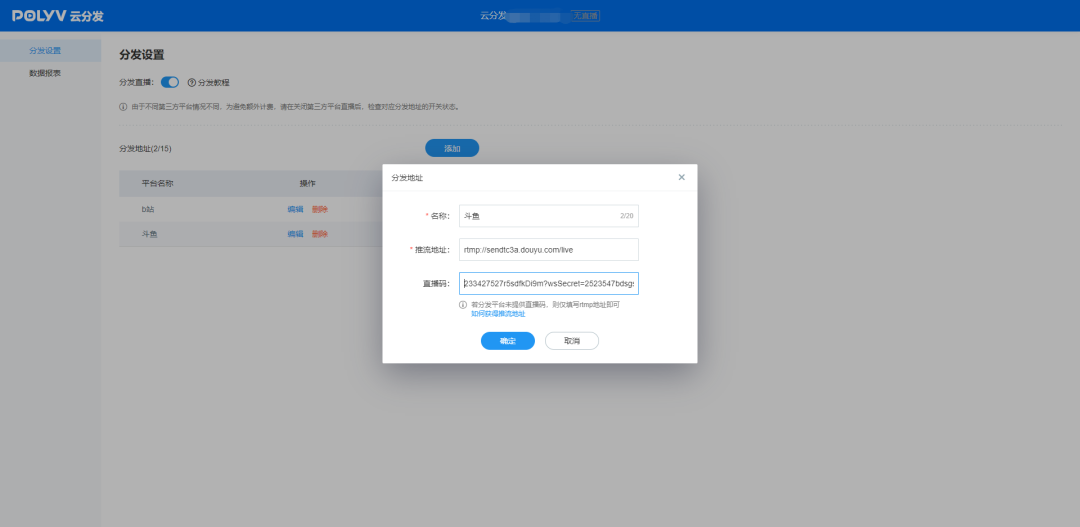Open 数据报表 in the sidebar

45,73
